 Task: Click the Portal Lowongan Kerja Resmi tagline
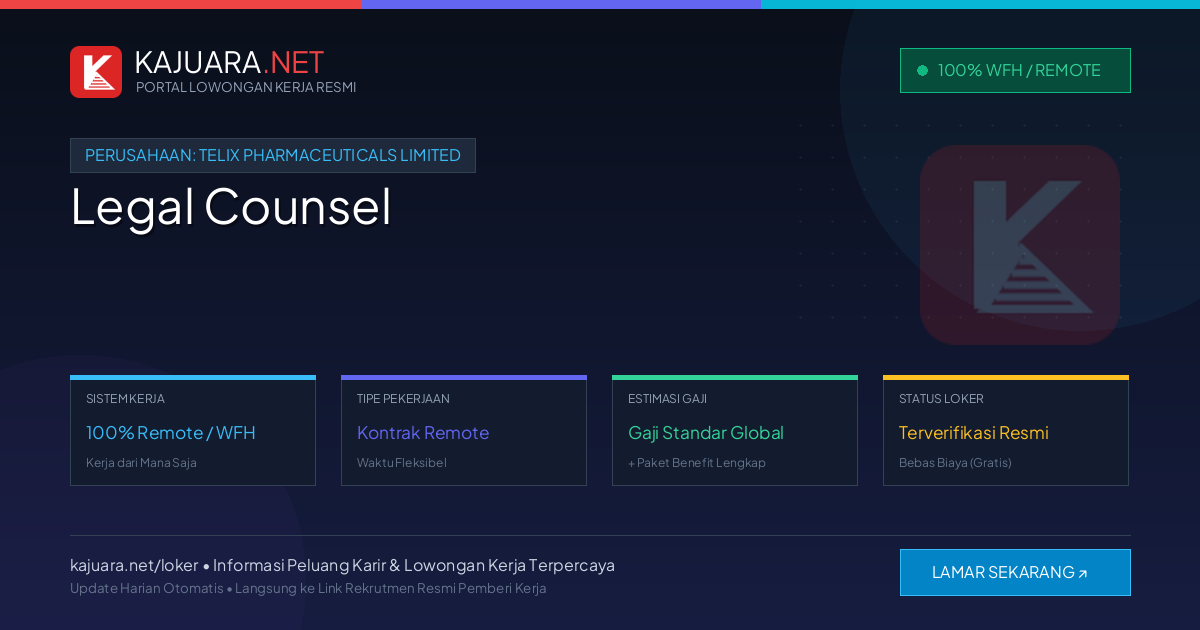[246, 87]
